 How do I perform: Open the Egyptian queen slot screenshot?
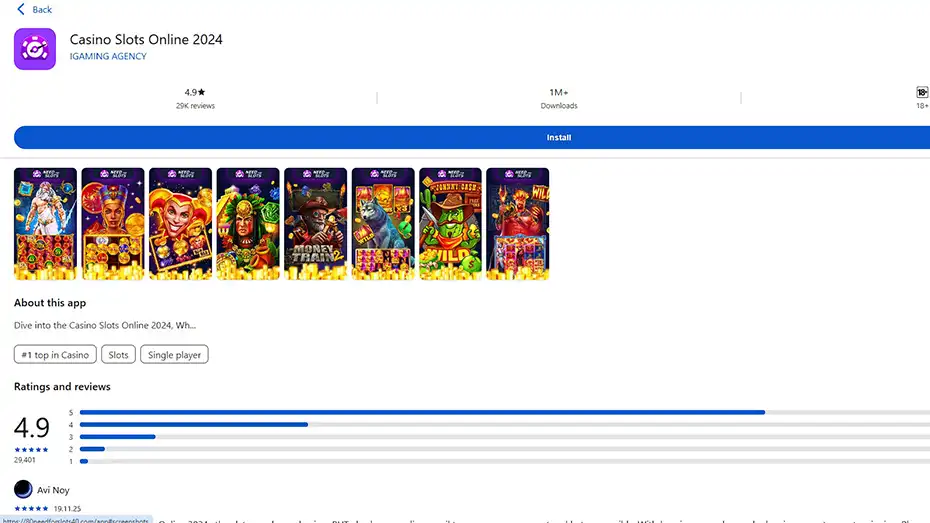click(x=113, y=223)
